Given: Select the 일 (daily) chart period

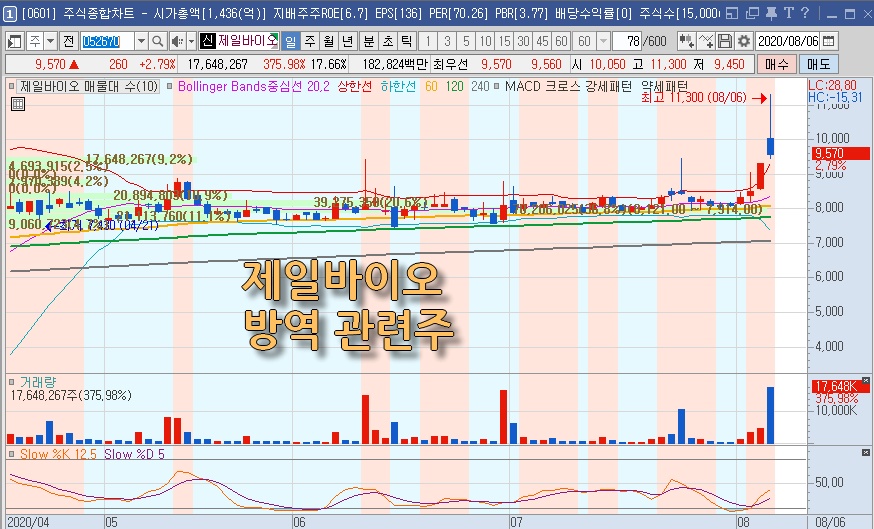Looking at the screenshot, I should pyautogui.click(x=290, y=41).
